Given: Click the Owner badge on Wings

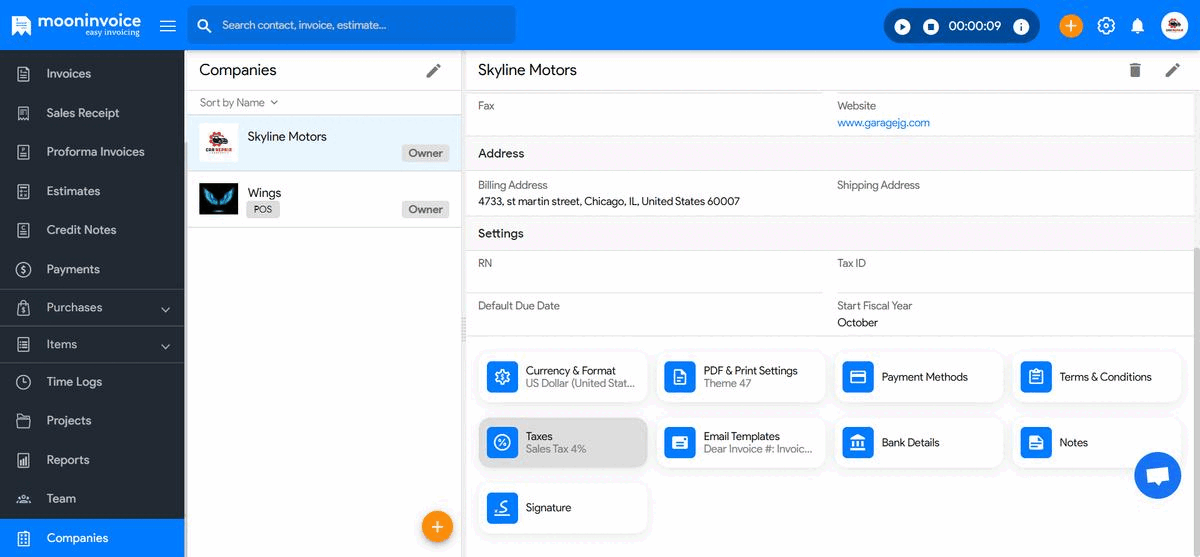Looking at the screenshot, I should tap(426, 209).
